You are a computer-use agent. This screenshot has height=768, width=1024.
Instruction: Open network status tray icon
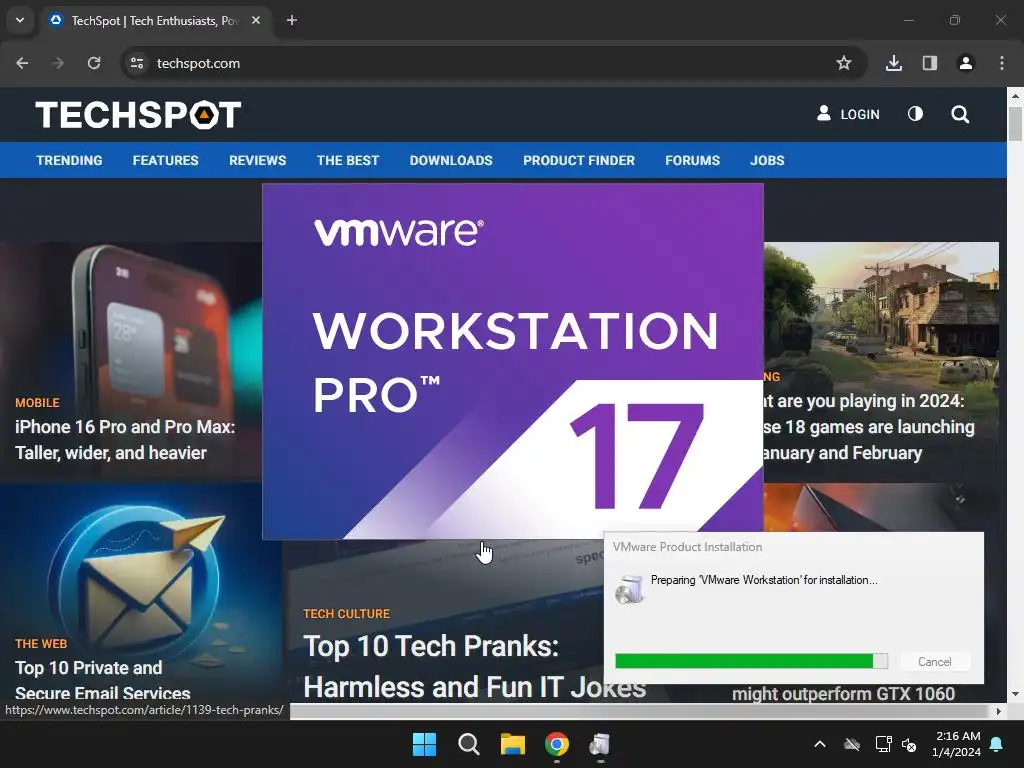click(x=883, y=744)
